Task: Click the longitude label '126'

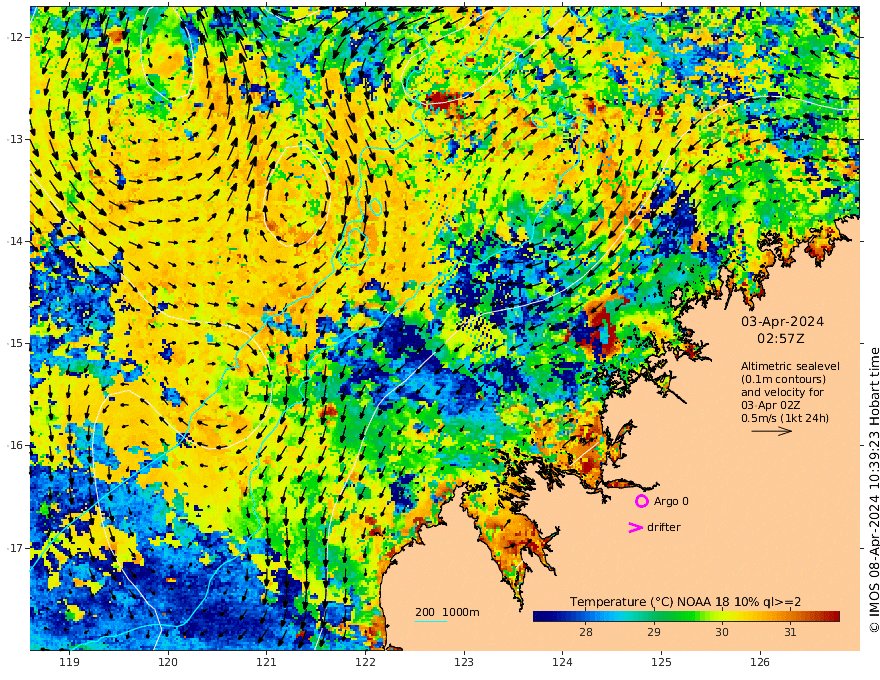Action: 760,662
